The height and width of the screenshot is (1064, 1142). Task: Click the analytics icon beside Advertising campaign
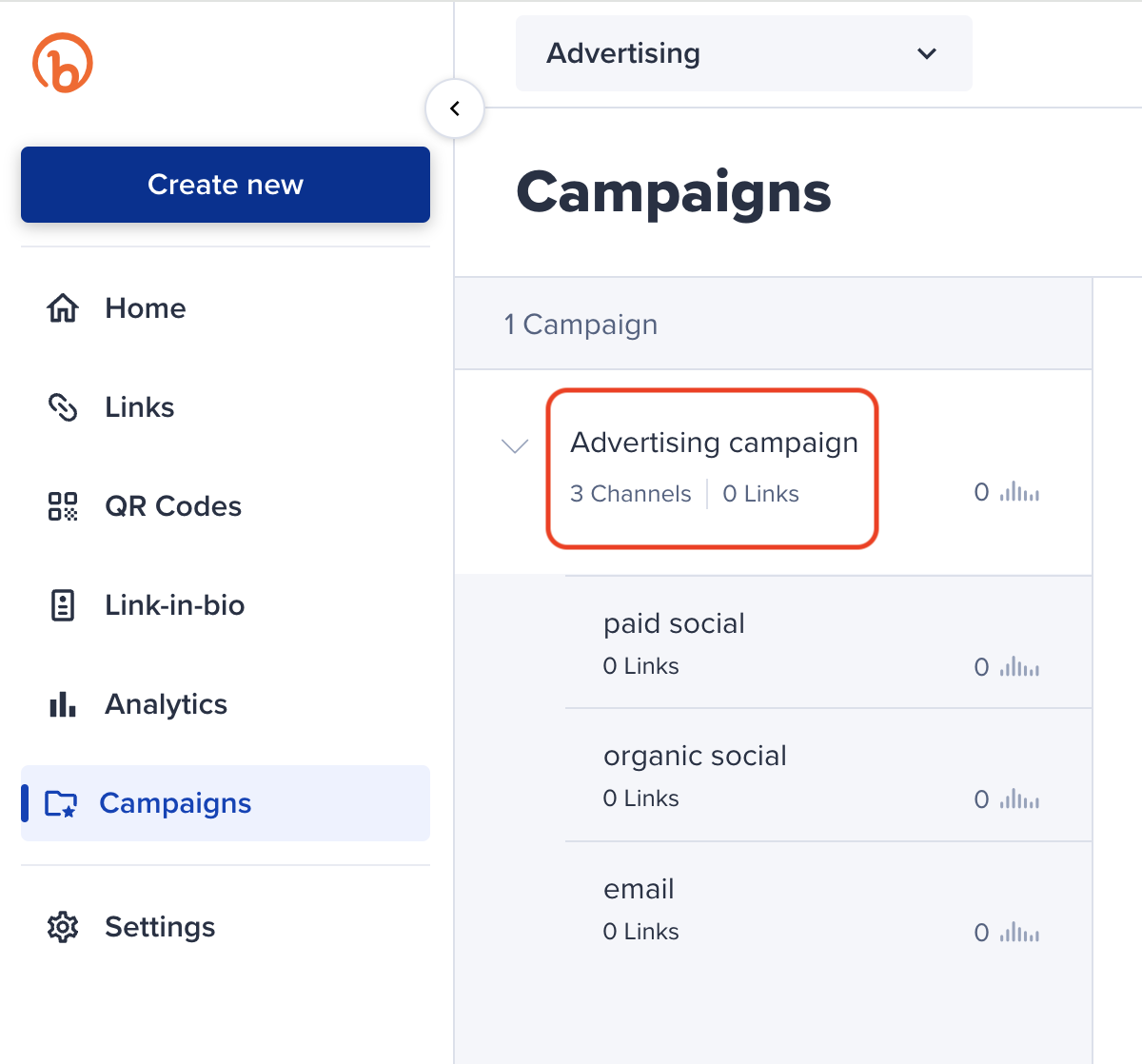(1018, 492)
